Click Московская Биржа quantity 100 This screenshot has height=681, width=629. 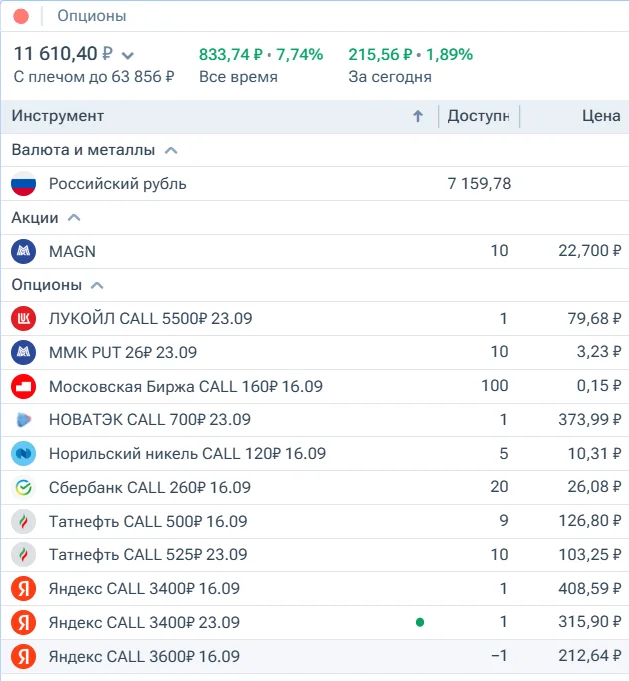[495, 386]
